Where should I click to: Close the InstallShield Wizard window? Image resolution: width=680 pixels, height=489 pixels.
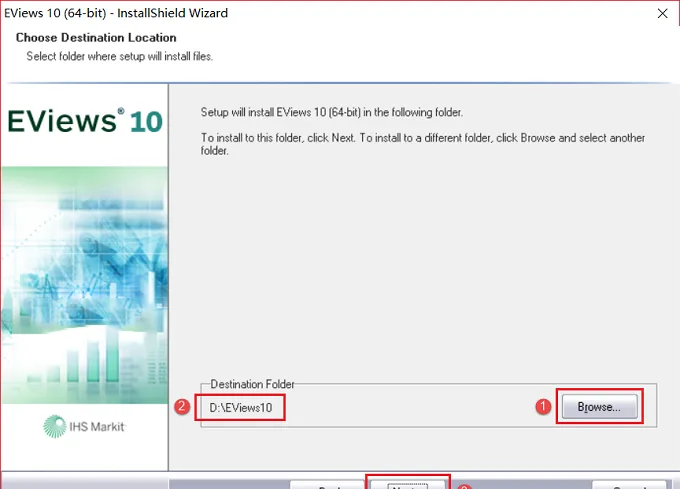click(x=662, y=13)
